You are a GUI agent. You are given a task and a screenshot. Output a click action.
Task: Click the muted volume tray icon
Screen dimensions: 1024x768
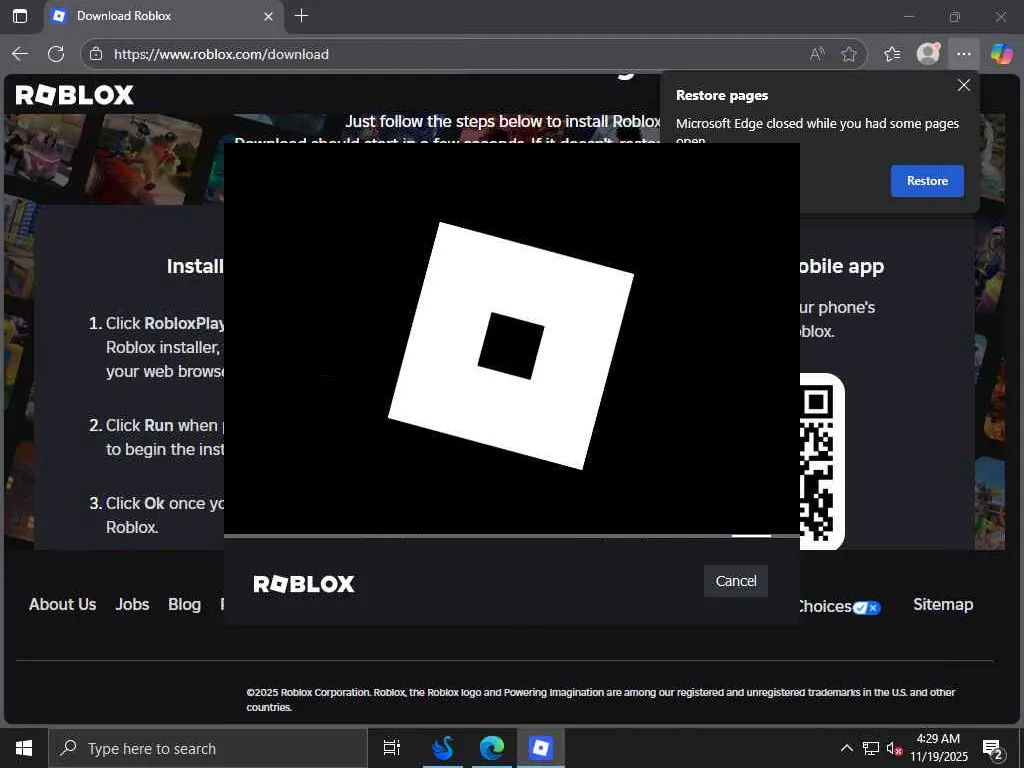[893, 748]
